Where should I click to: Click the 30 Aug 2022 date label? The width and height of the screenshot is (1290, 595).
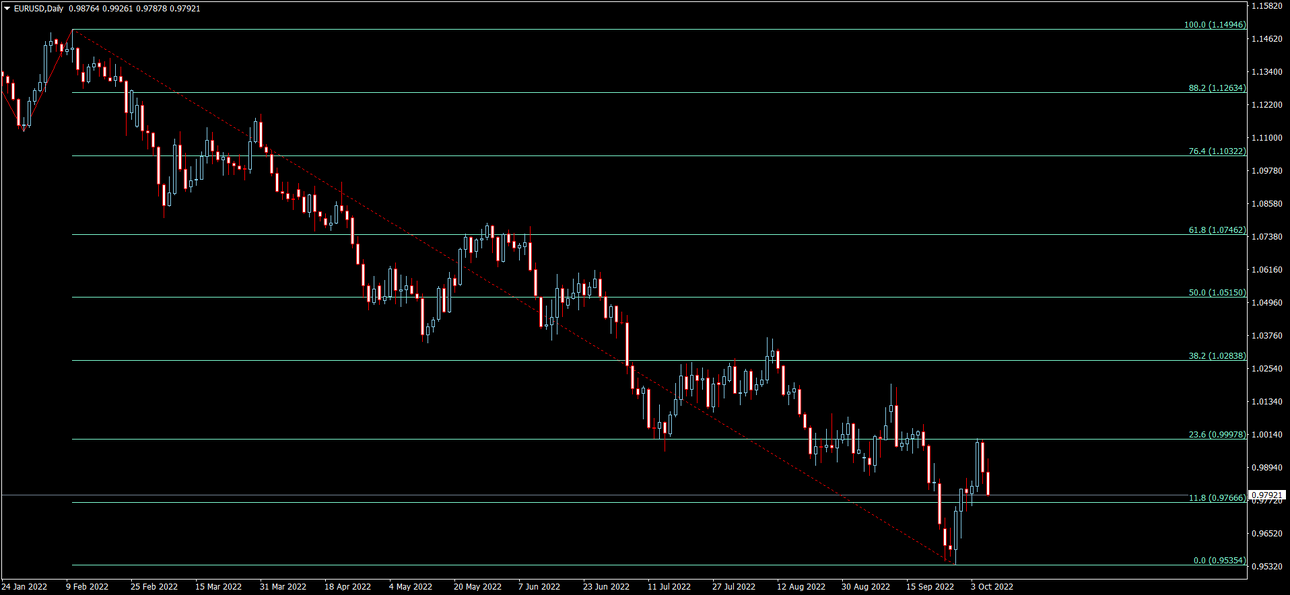pyautogui.click(x=866, y=587)
